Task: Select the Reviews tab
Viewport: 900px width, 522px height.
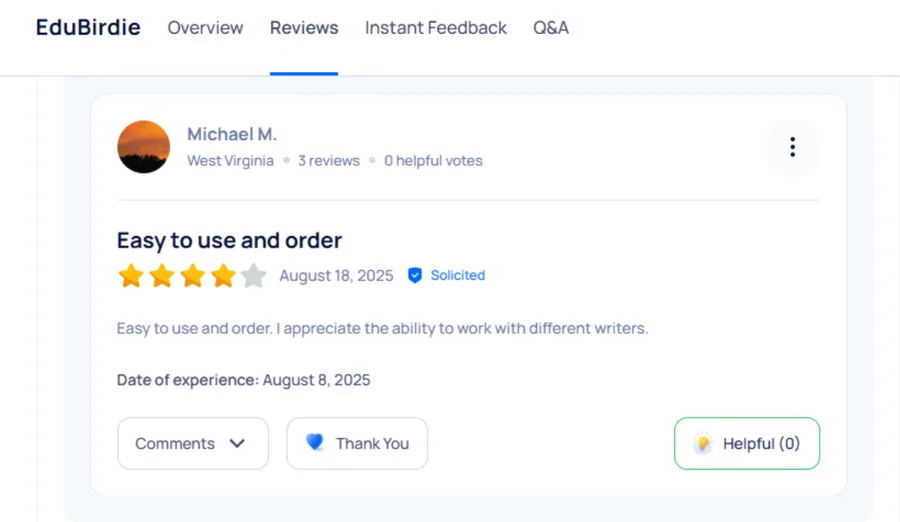Action: click(304, 28)
